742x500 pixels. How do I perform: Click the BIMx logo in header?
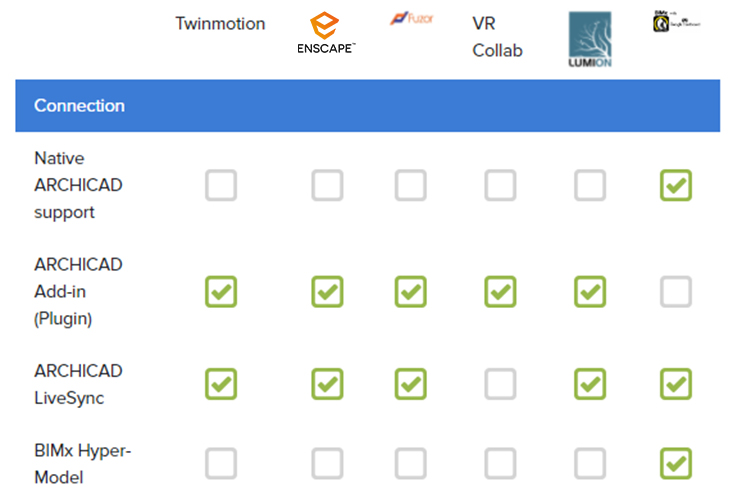[x=676, y=21]
